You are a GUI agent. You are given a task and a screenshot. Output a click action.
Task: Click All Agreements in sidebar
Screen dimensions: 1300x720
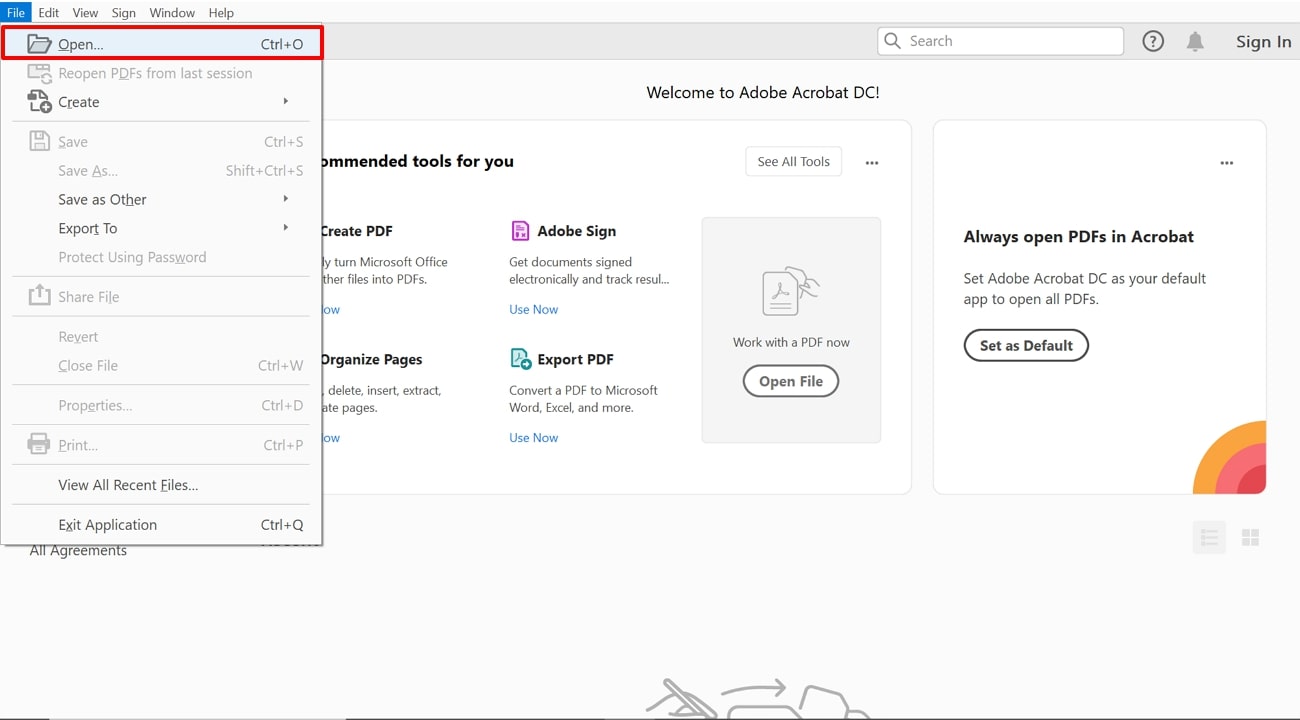click(78, 551)
